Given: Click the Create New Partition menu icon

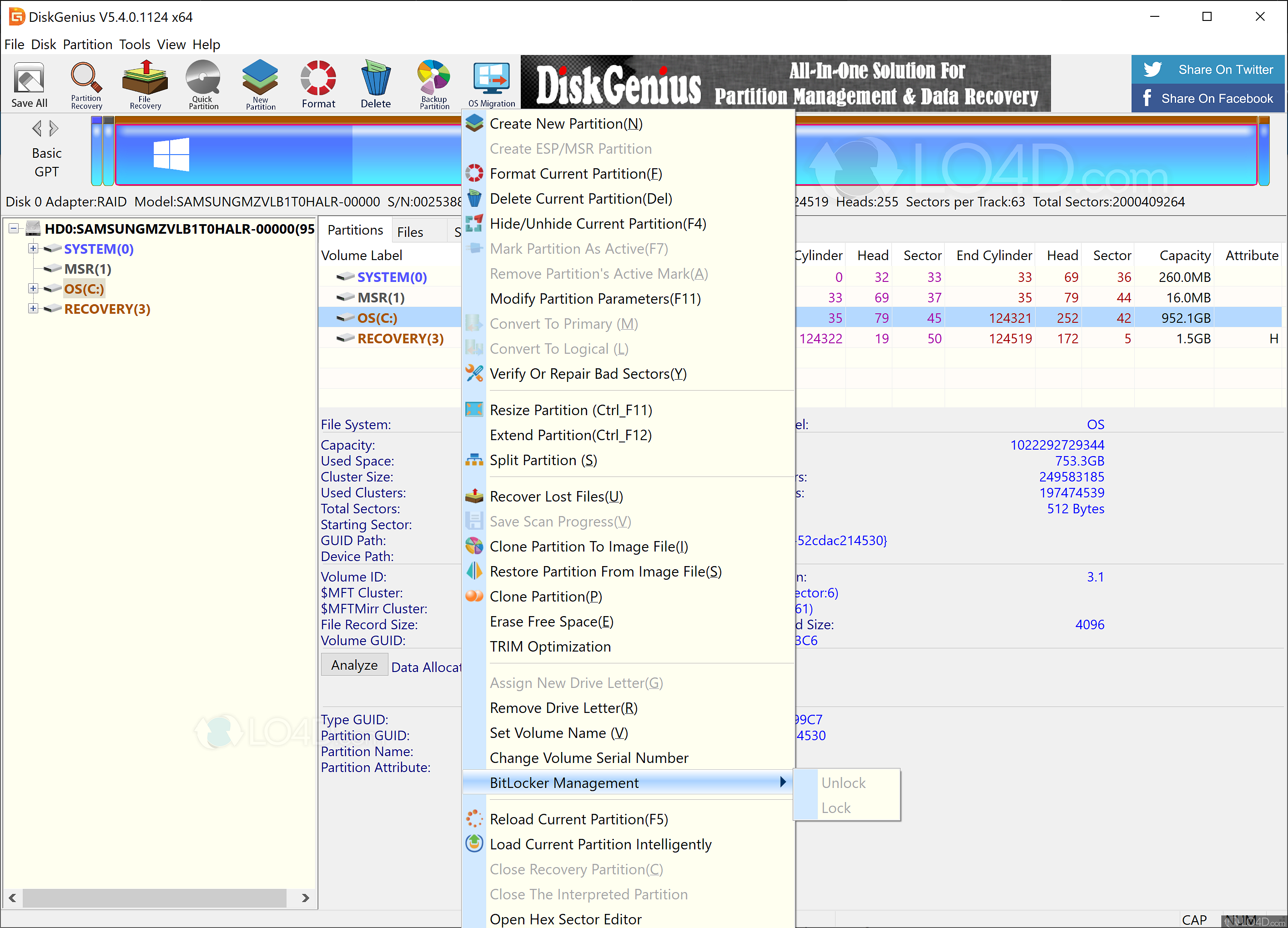Looking at the screenshot, I should [474, 123].
